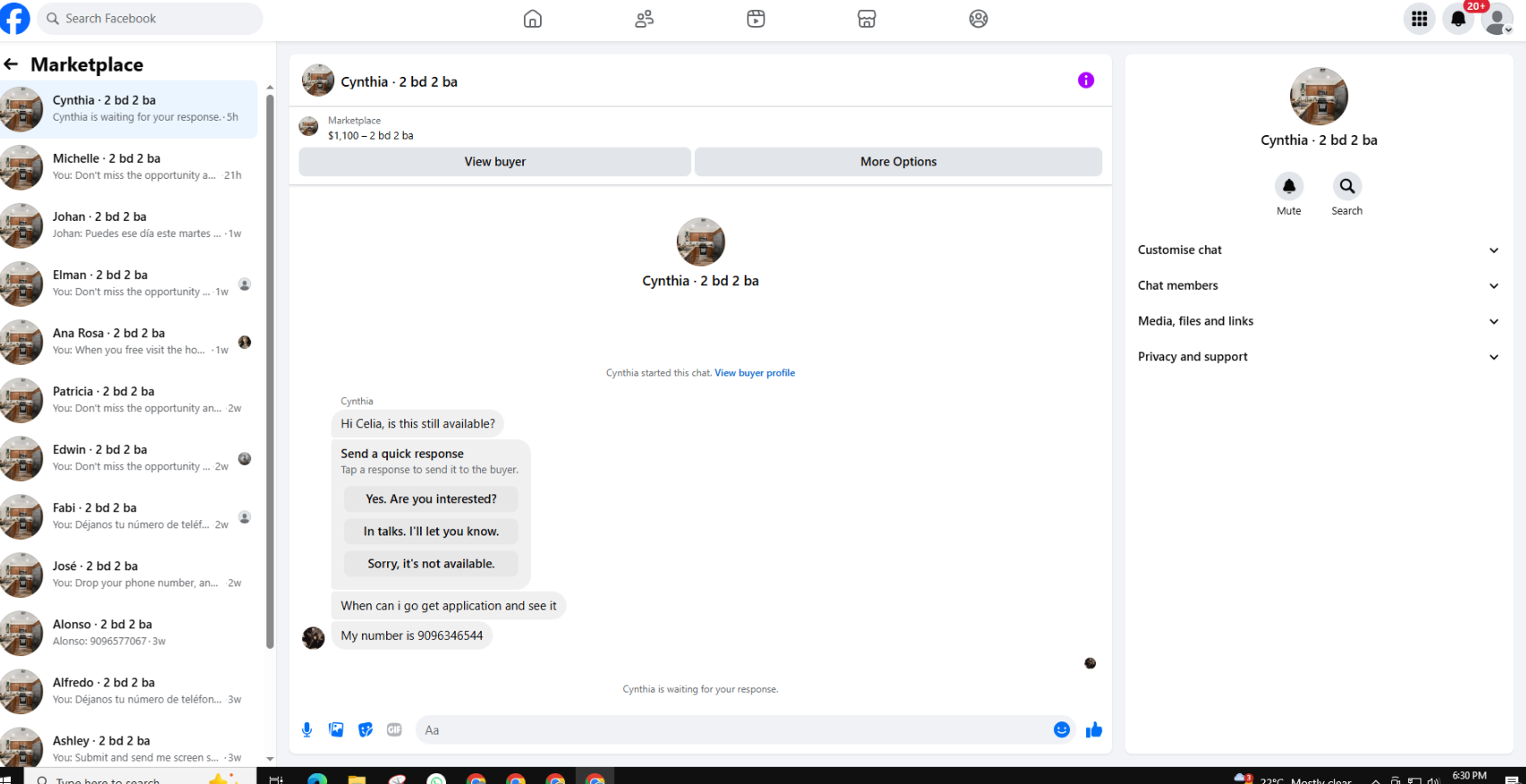Click the Marketplace $1,100 listing banner
This screenshot has height=784, width=1526.
[x=700, y=128]
